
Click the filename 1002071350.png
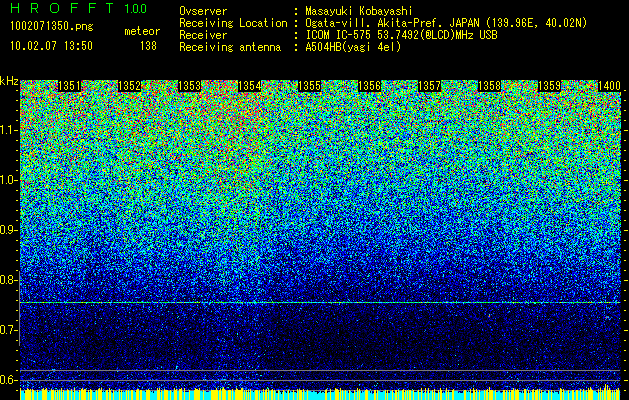[52, 26]
